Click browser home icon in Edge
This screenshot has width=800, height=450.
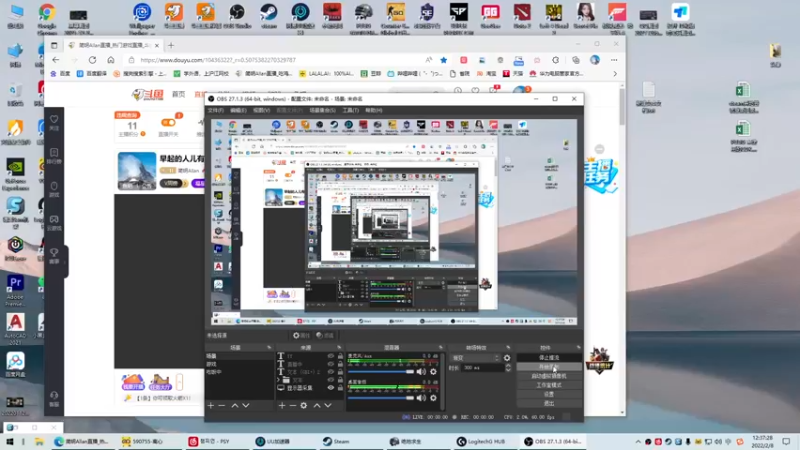pyautogui.click(x=111, y=60)
